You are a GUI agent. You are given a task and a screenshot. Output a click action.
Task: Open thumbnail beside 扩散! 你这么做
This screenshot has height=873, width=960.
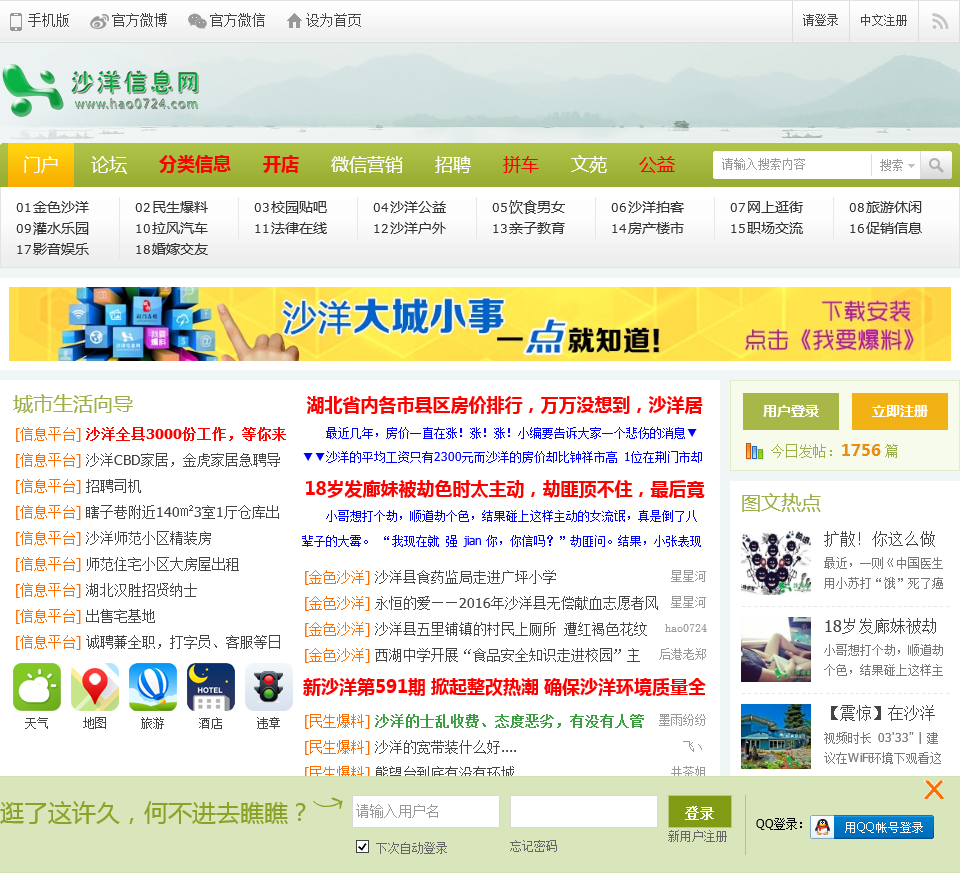[776, 563]
